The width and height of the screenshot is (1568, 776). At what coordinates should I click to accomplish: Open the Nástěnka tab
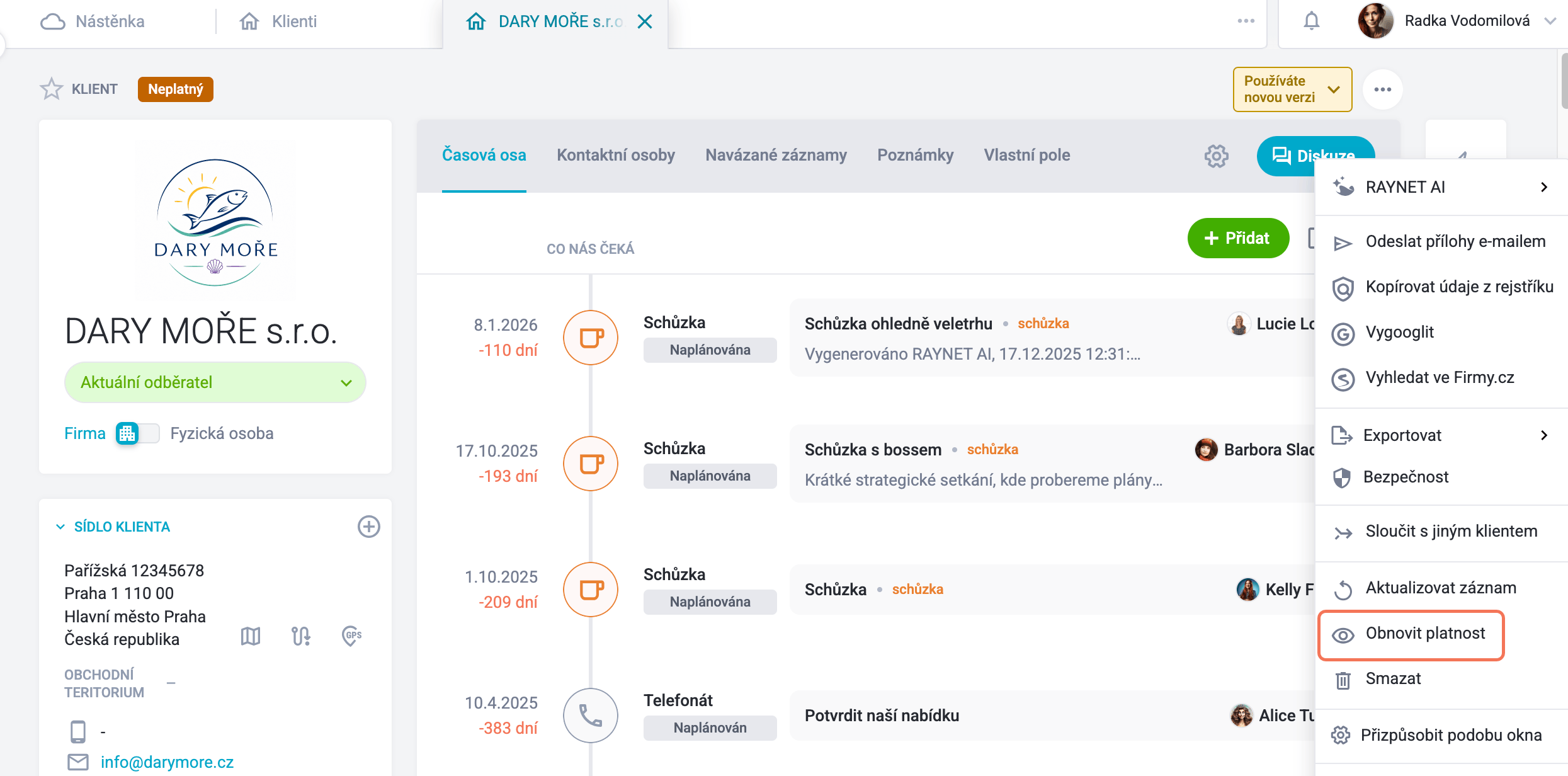pos(93,21)
